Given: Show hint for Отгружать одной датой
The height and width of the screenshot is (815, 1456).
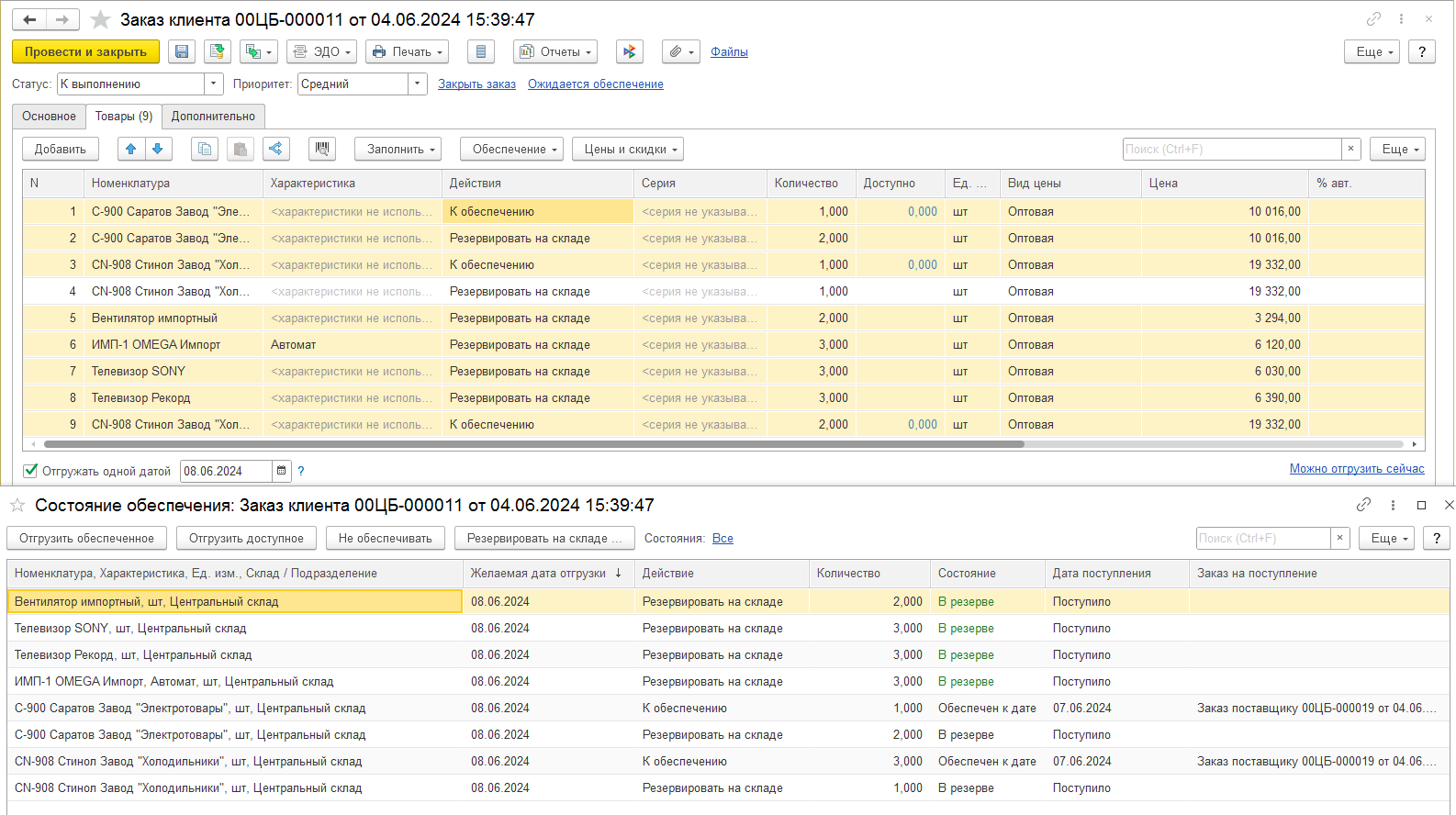Looking at the screenshot, I should click(x=300, y=471).
